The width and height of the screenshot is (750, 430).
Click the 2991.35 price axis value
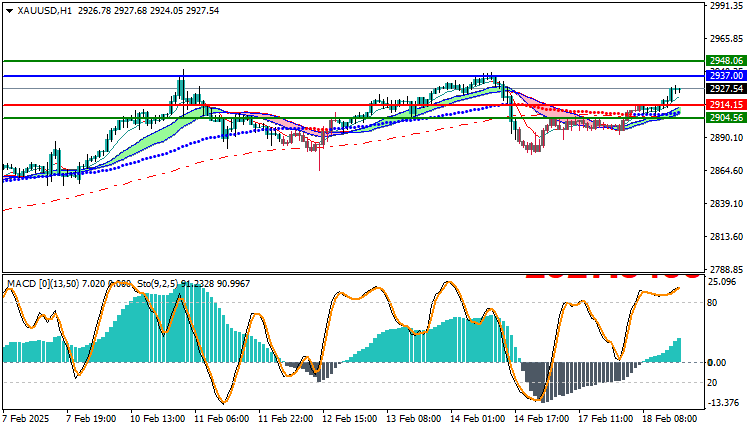pos(727,6)
